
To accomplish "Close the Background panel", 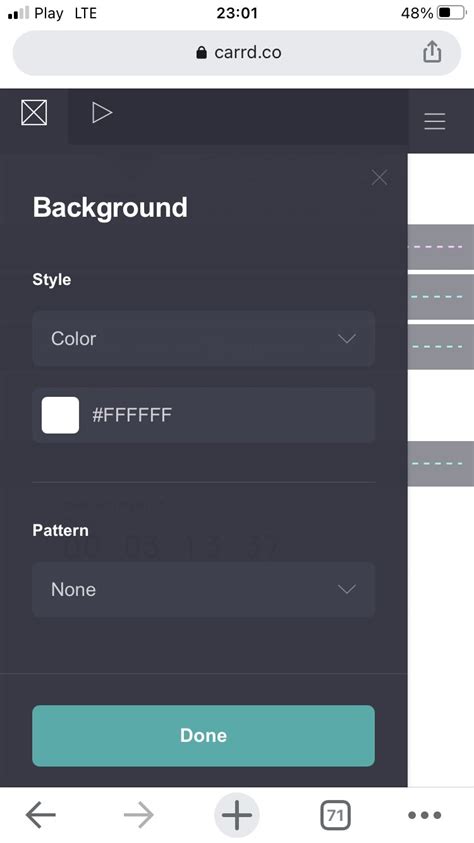I will [x=379, y=177].
